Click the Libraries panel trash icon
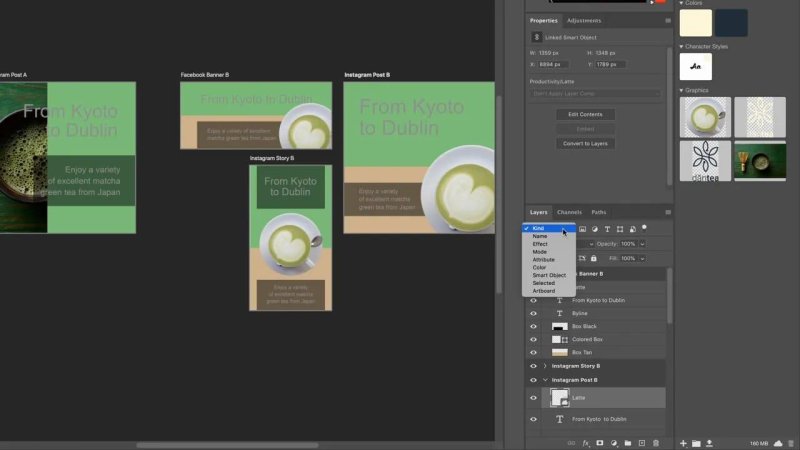The width and height of the screenshot is (800, 450). click(791, 443)
